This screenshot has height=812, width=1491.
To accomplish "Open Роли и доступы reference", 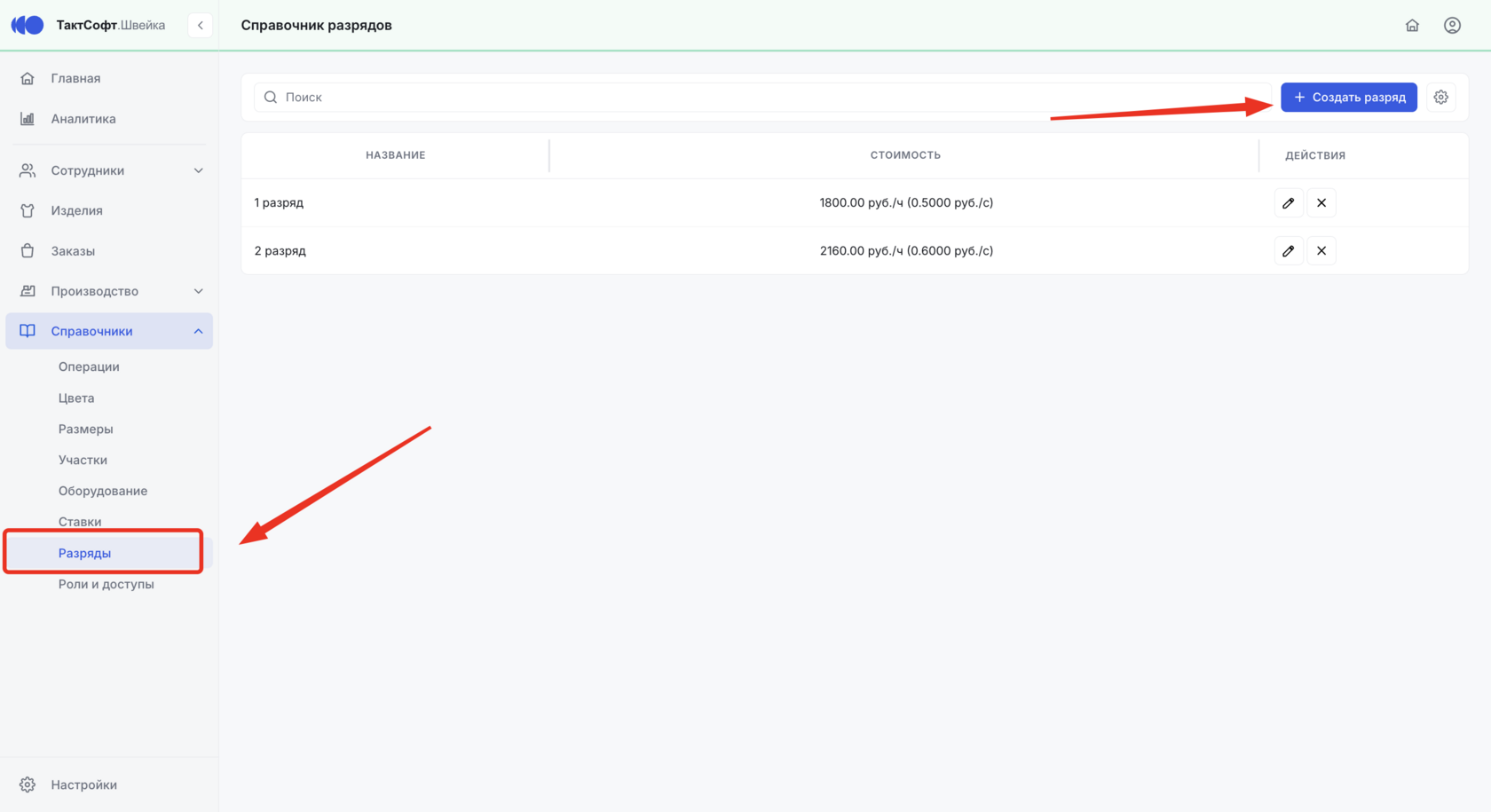I will click(106, 584).
